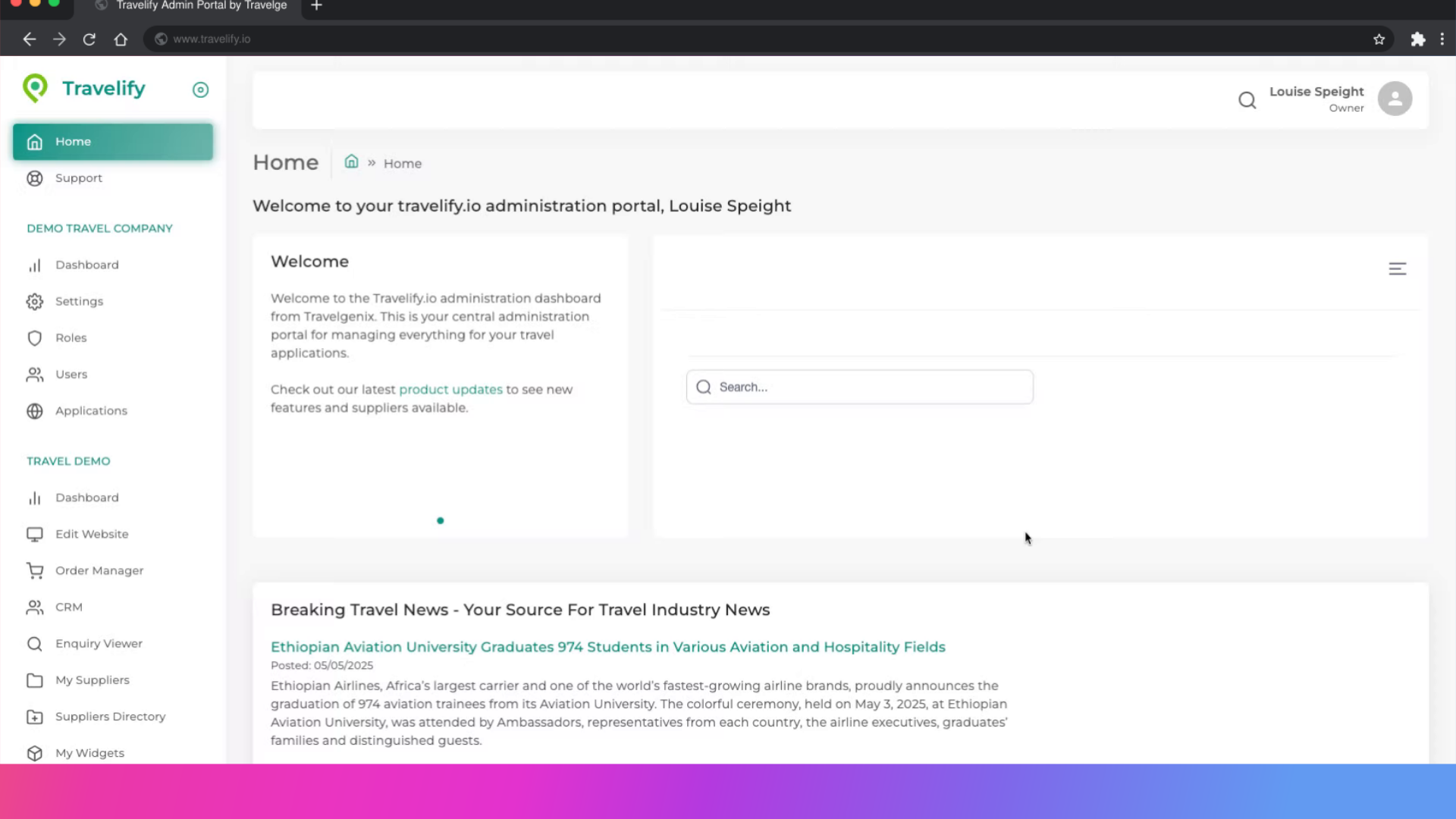Open the Ethiopian Aviation University news article

click(x=607, y=647)
